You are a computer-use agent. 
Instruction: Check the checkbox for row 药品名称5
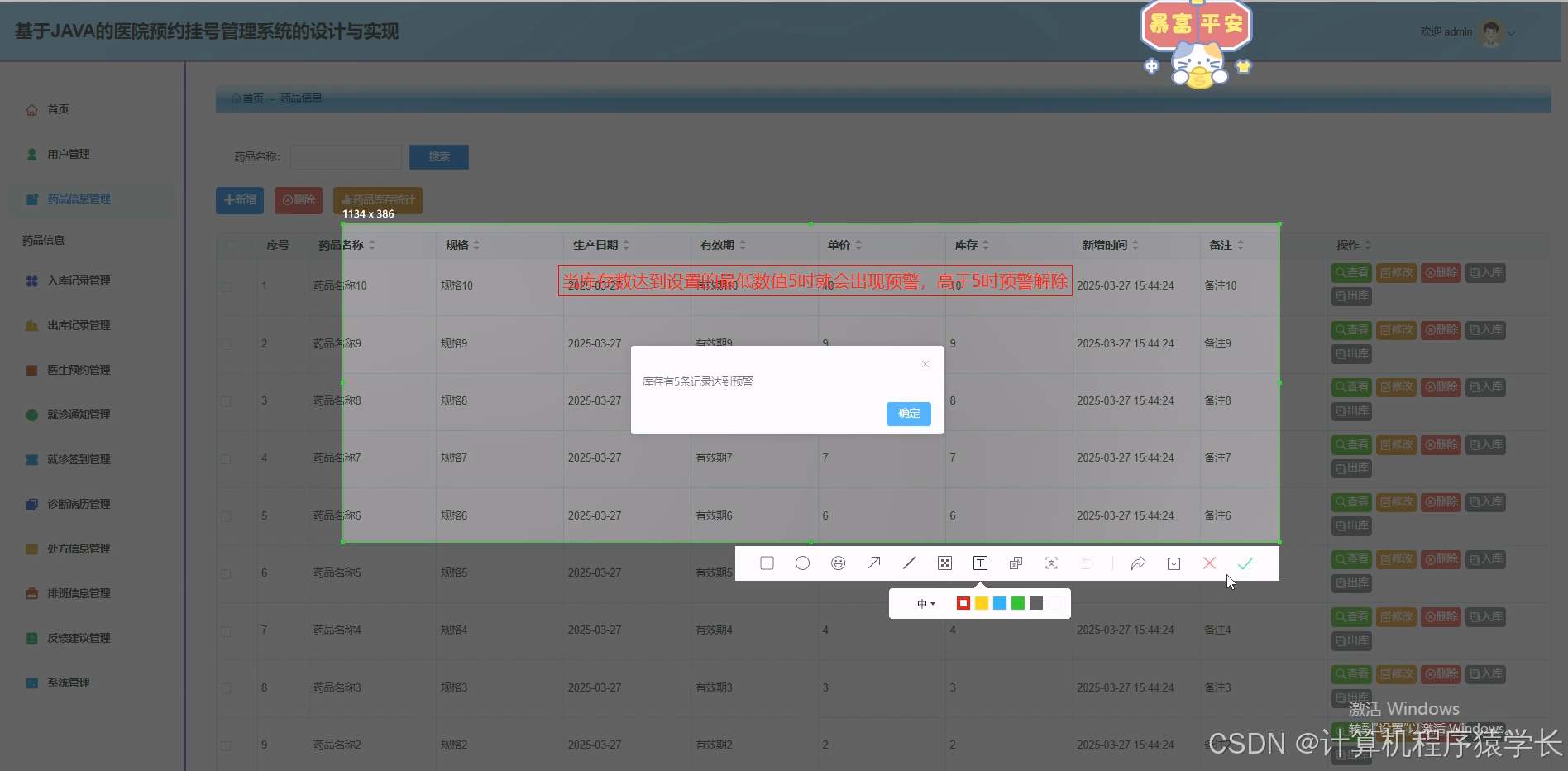(x=226, y=573)
